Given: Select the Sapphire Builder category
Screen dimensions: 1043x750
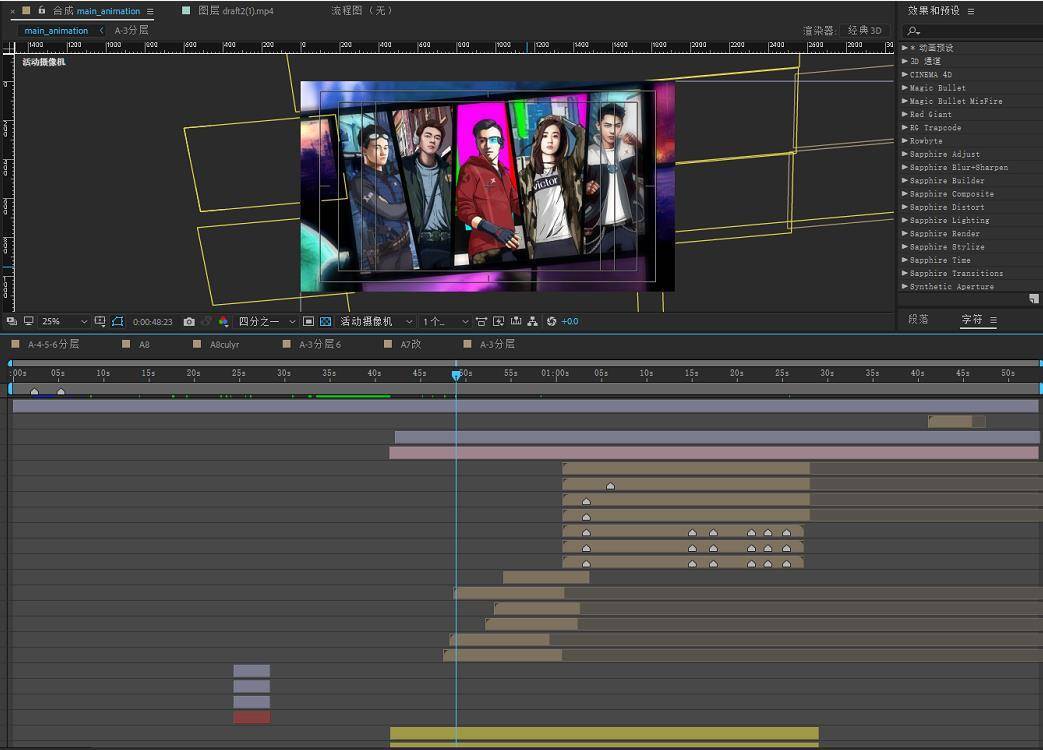Looking at the screenshot, I should tap(947, 181).
